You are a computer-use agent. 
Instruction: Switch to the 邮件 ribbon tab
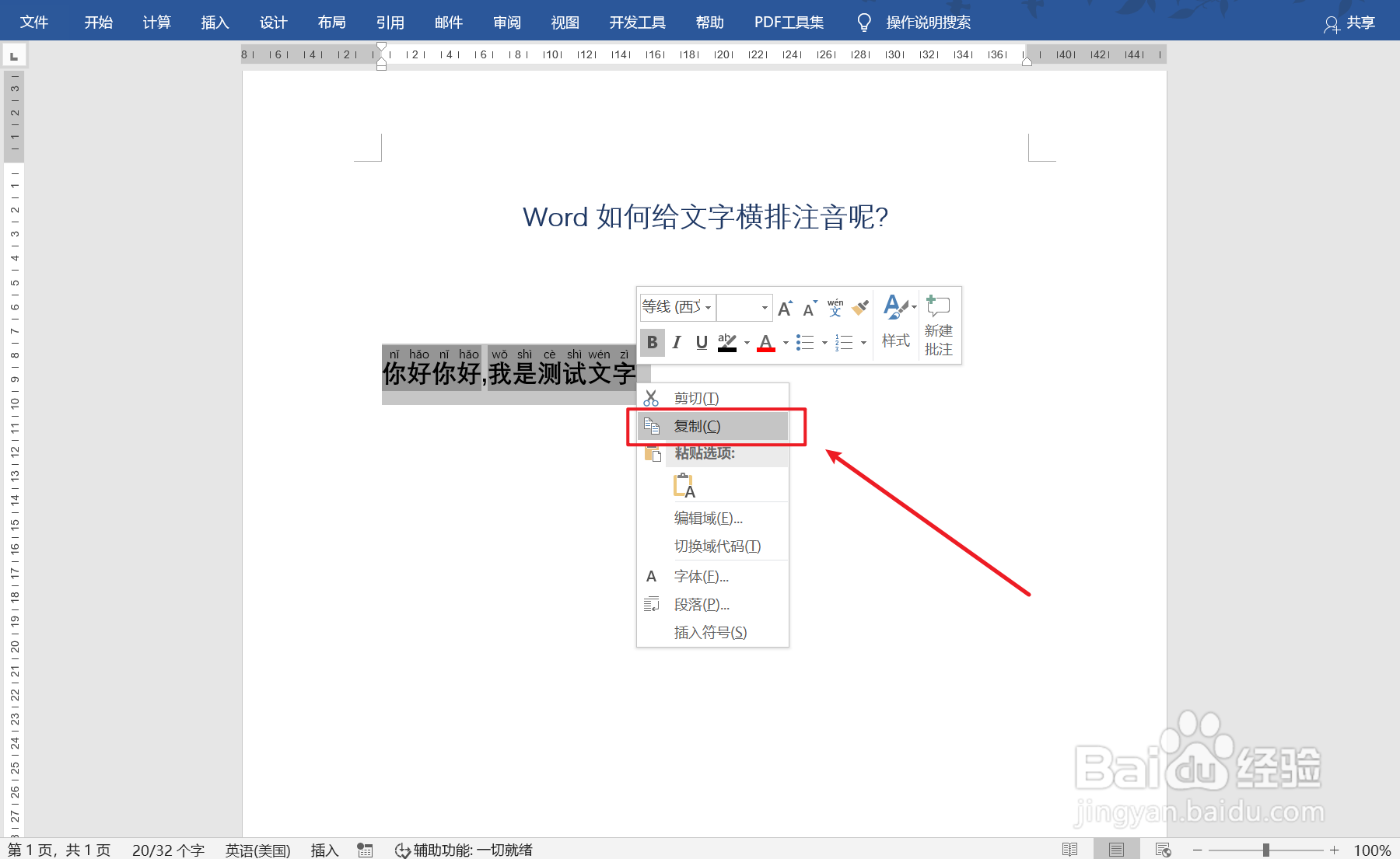click(449, 23)
